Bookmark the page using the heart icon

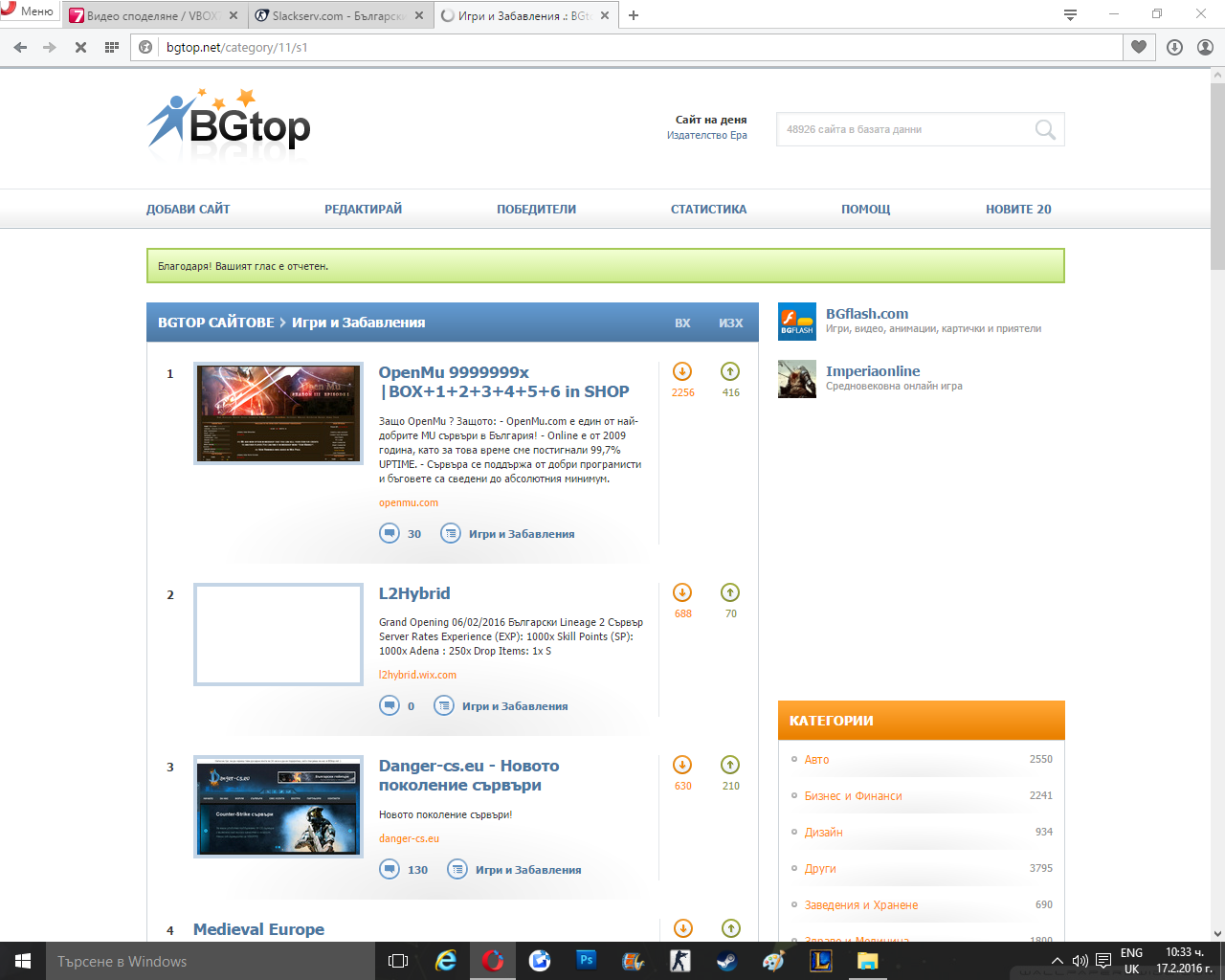(1138, 47)
